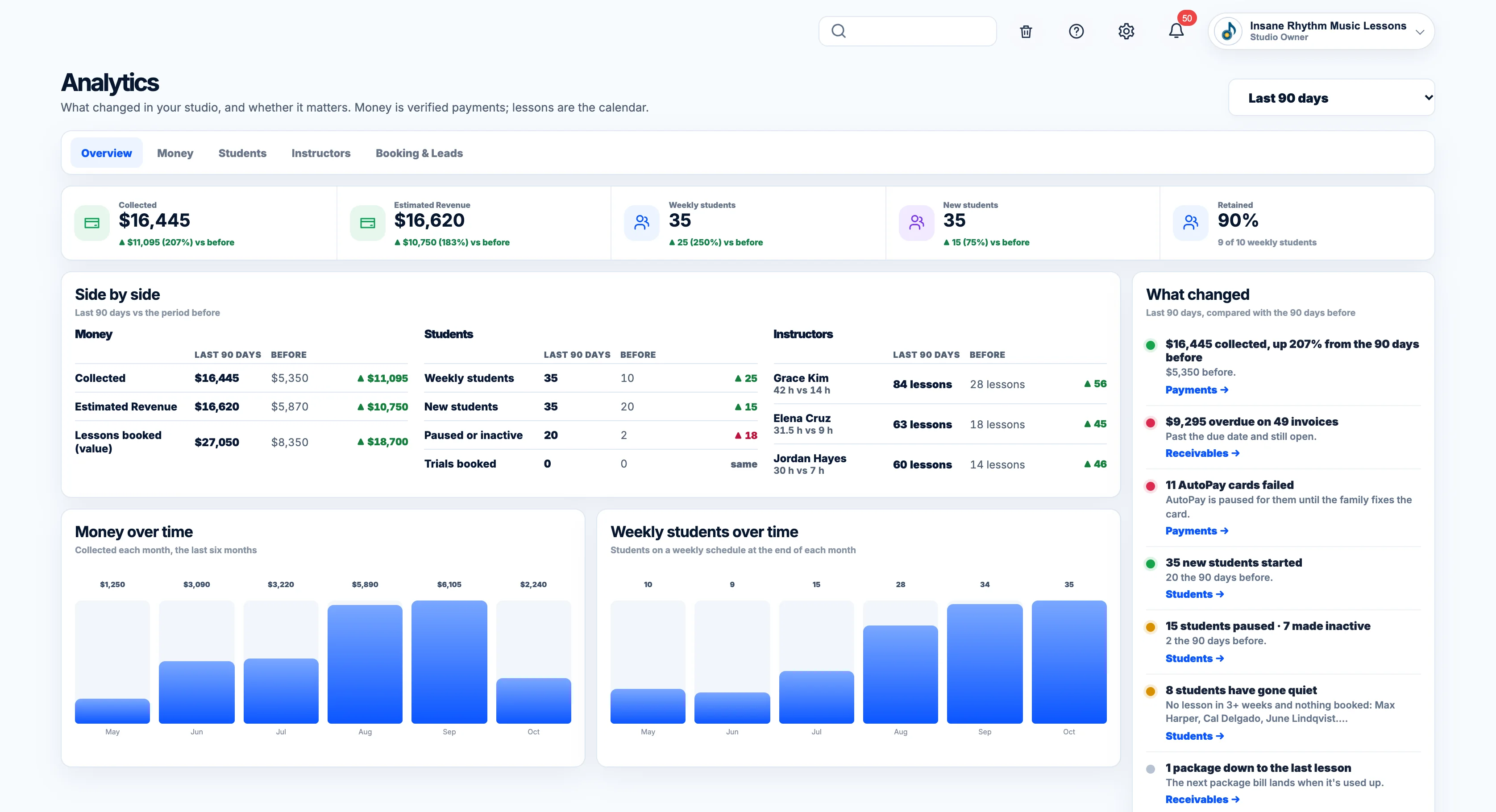Click the Aug bar in Money over time

365,664
